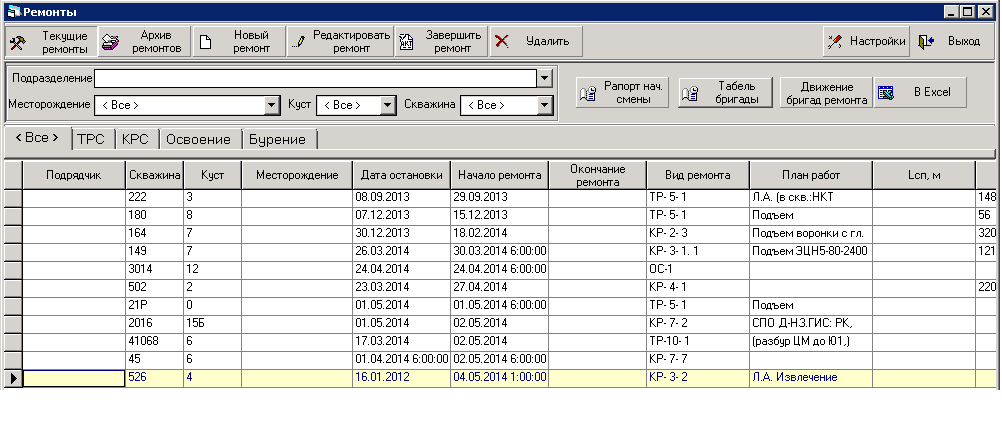1002x426 pixels.
Task: Click the row selector arrow of row 526
Action: pyautogui.click(x=13, y=379)
